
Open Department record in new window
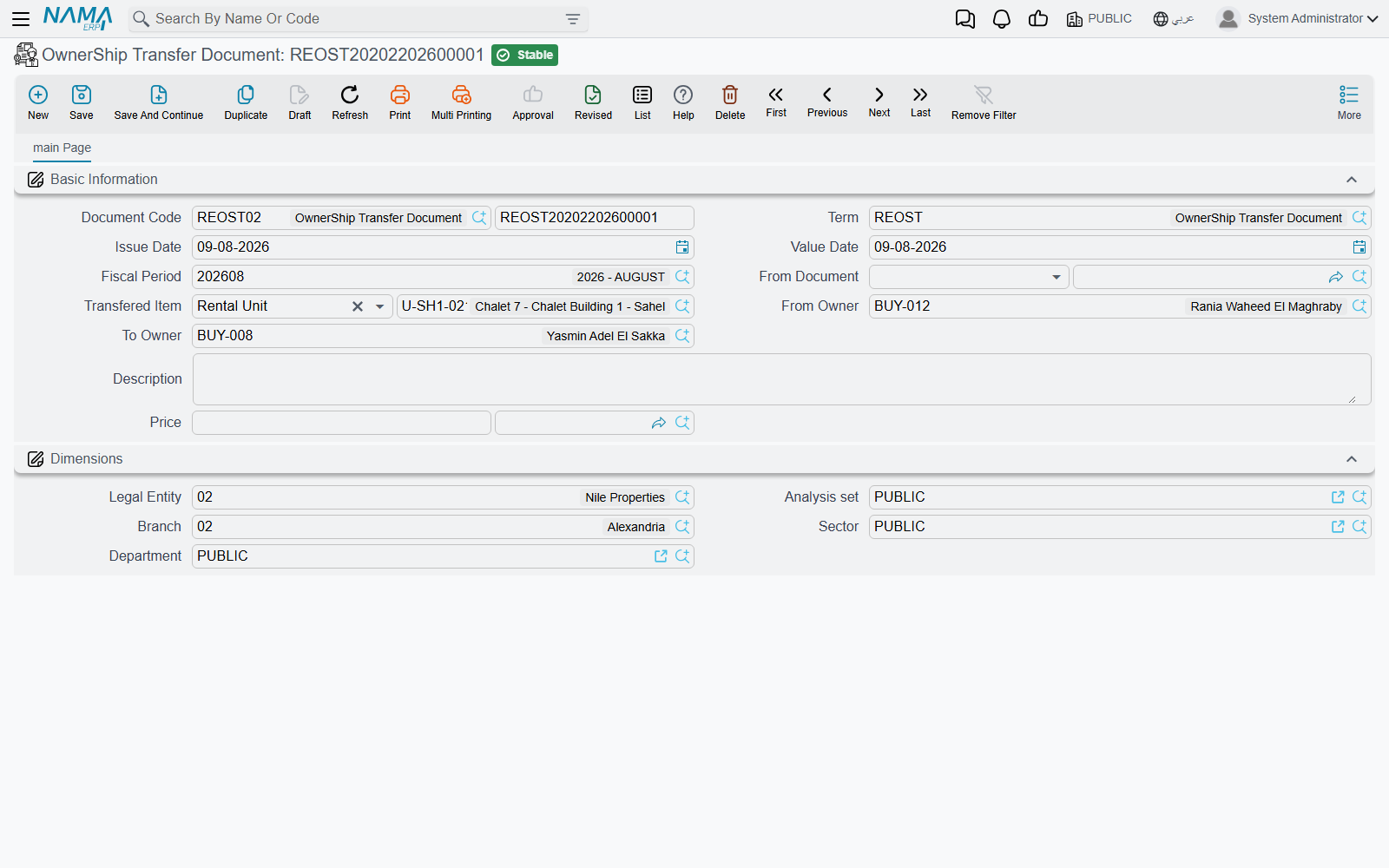pos(661,556)
